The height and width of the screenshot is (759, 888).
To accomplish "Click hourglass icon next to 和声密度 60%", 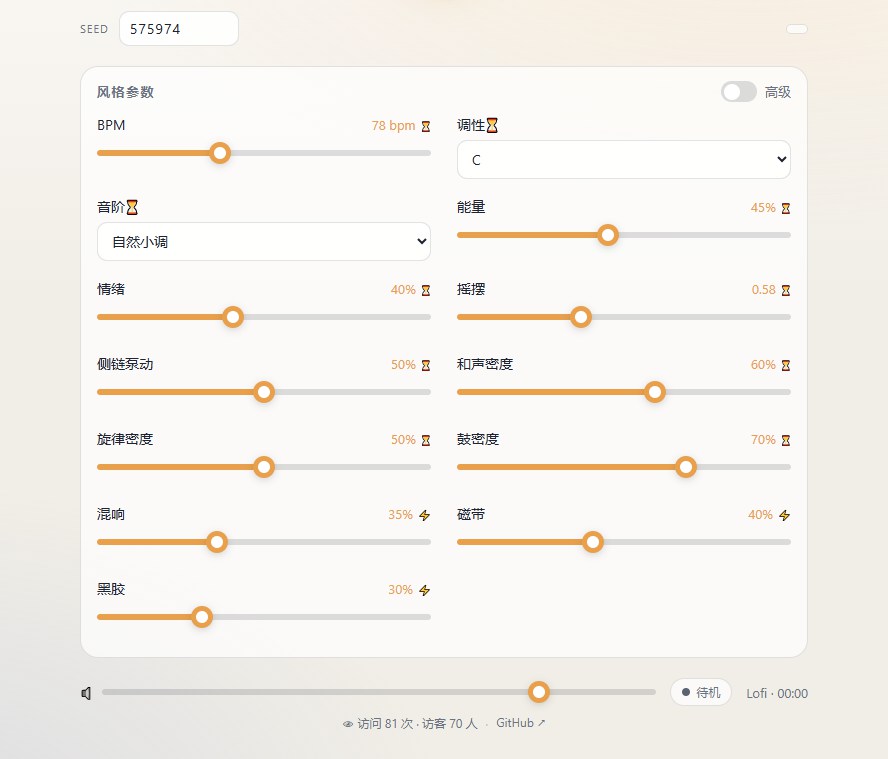I will [x=785, y=365].
